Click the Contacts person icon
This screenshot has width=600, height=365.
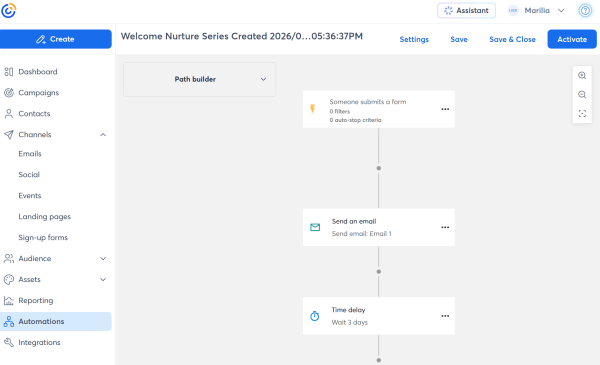click(x=8, y=114)
